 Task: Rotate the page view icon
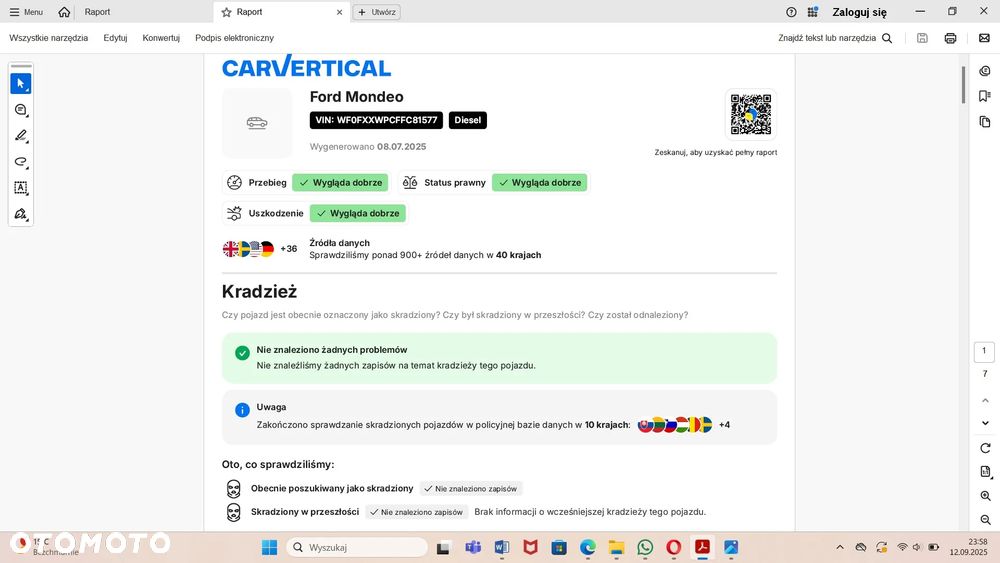point(985,448)
